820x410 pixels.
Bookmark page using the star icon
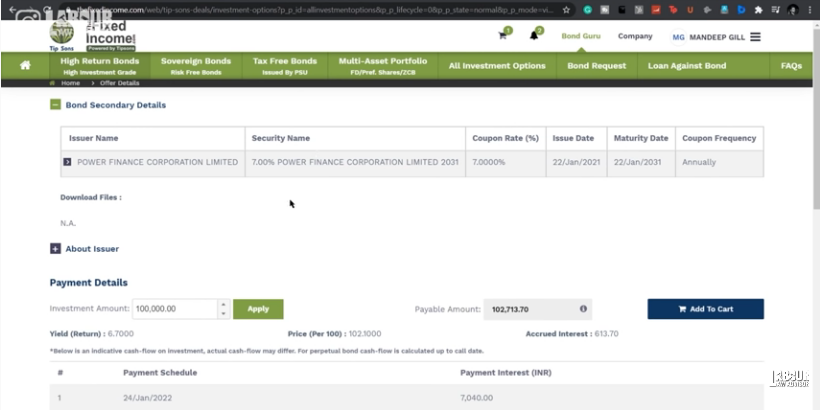566,9
